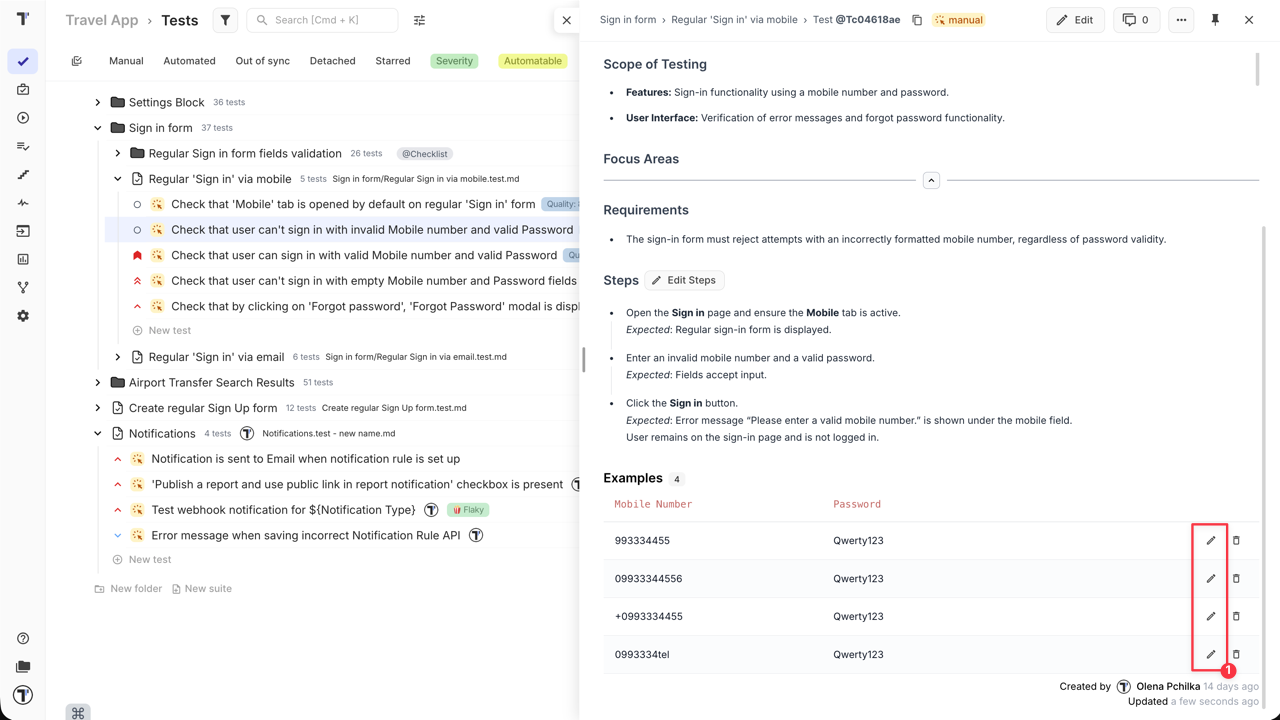The image size is (1280, 720).
Task: Switch to the Automated tab
Action: point(189,61)
